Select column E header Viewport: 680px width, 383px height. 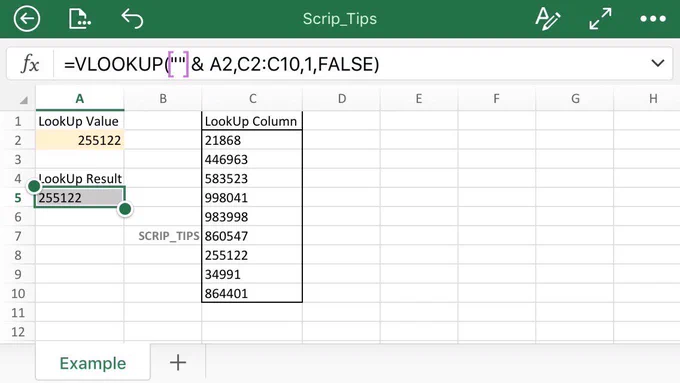coord(419,99)
